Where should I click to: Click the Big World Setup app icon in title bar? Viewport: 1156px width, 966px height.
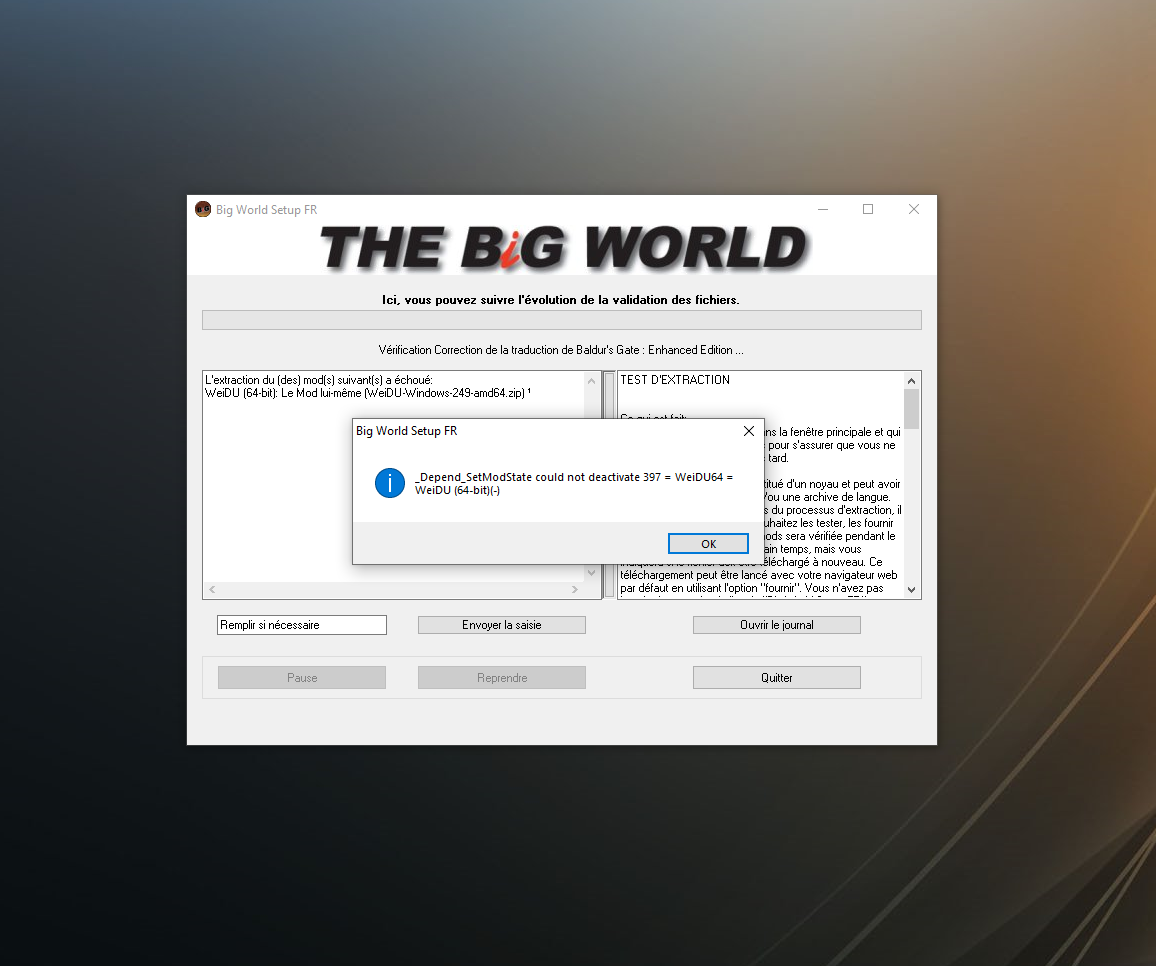(203, 209)
